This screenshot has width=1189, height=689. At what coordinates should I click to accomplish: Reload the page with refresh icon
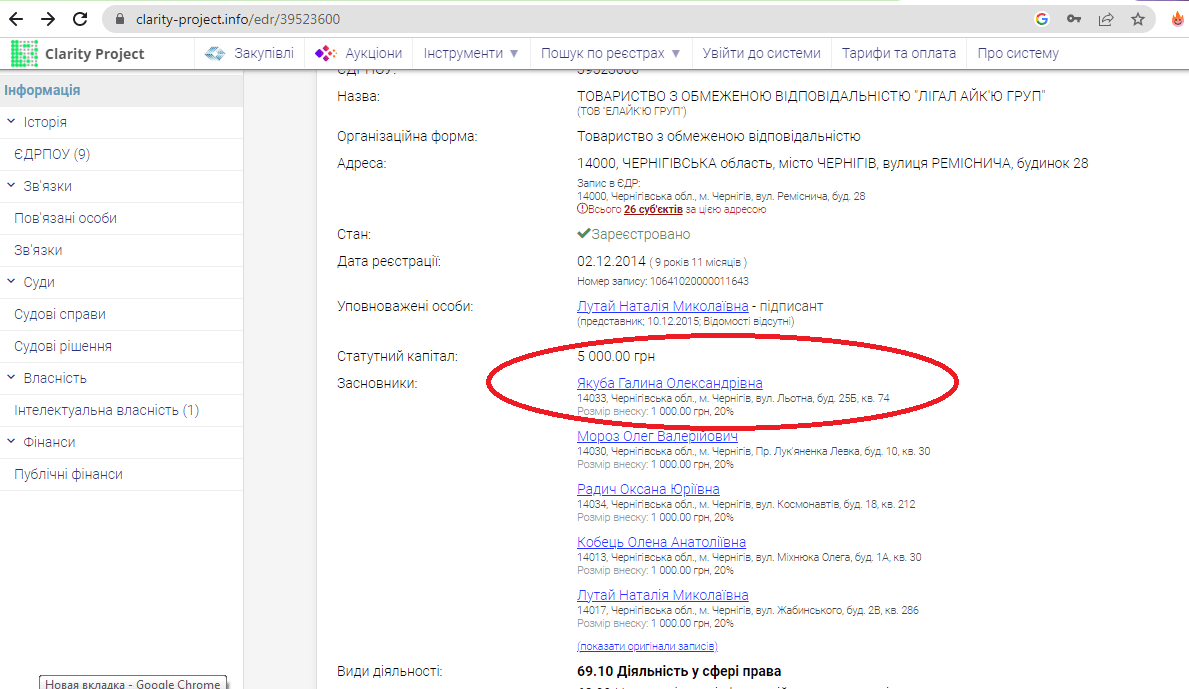click(81, 19)
